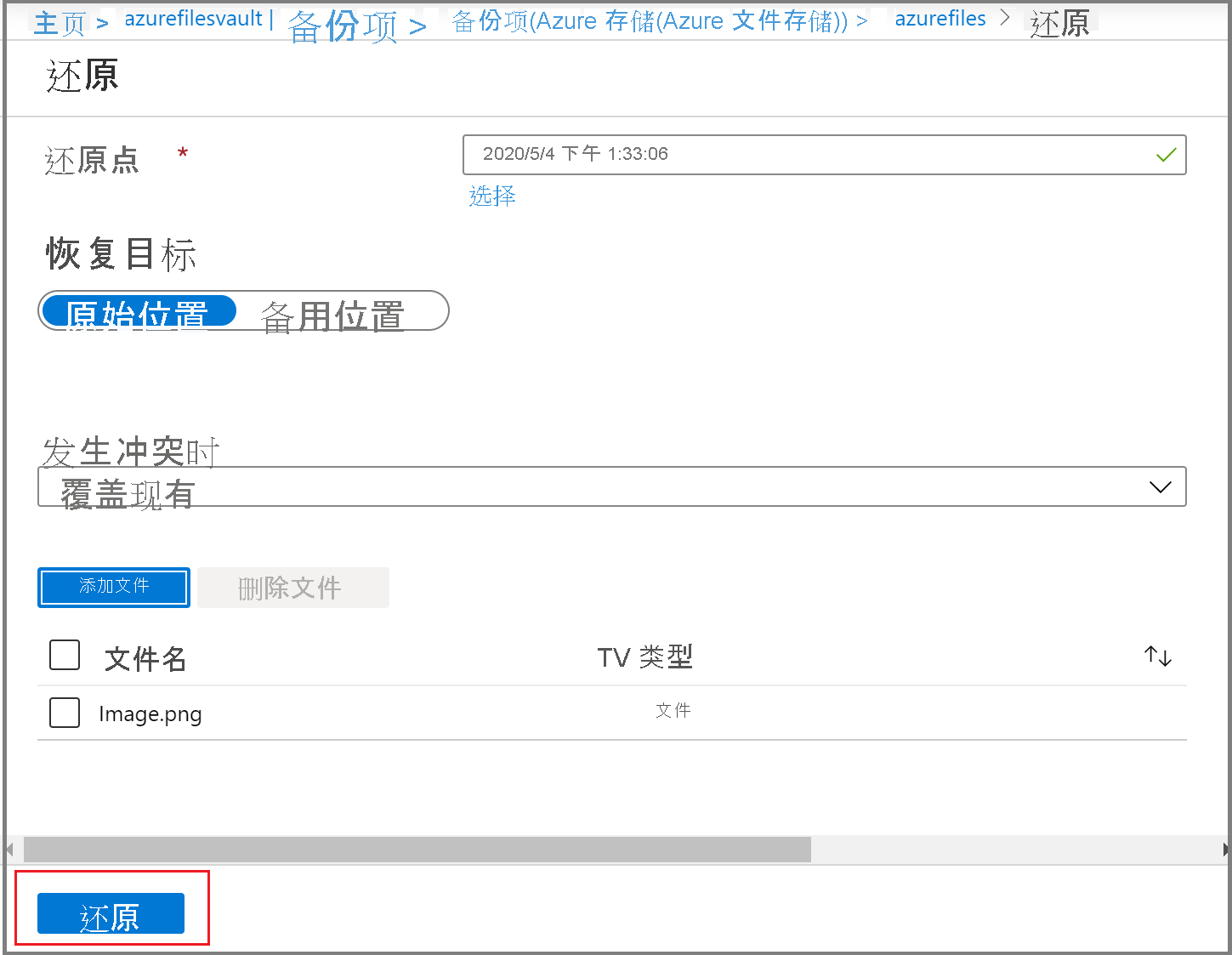Click the horizontal scrollbar at page bottom
1232x955 pixels.
click(417, 850)
